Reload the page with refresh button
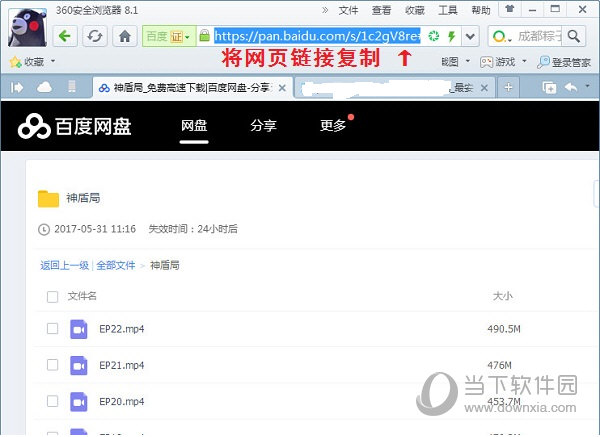 click(95, 36)
